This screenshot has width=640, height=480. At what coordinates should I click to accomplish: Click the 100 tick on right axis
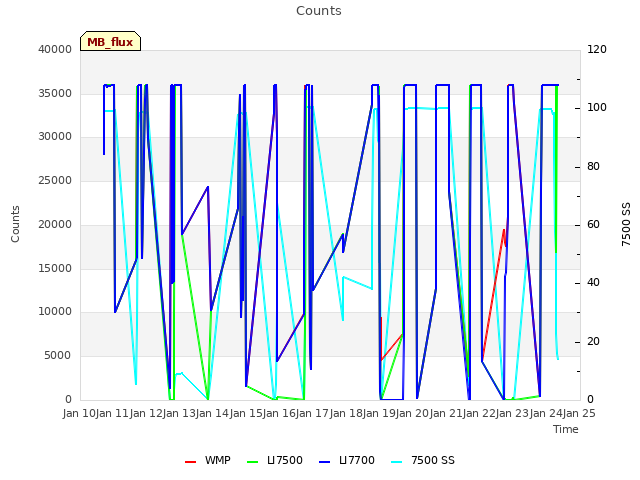(x=597, y=107)
